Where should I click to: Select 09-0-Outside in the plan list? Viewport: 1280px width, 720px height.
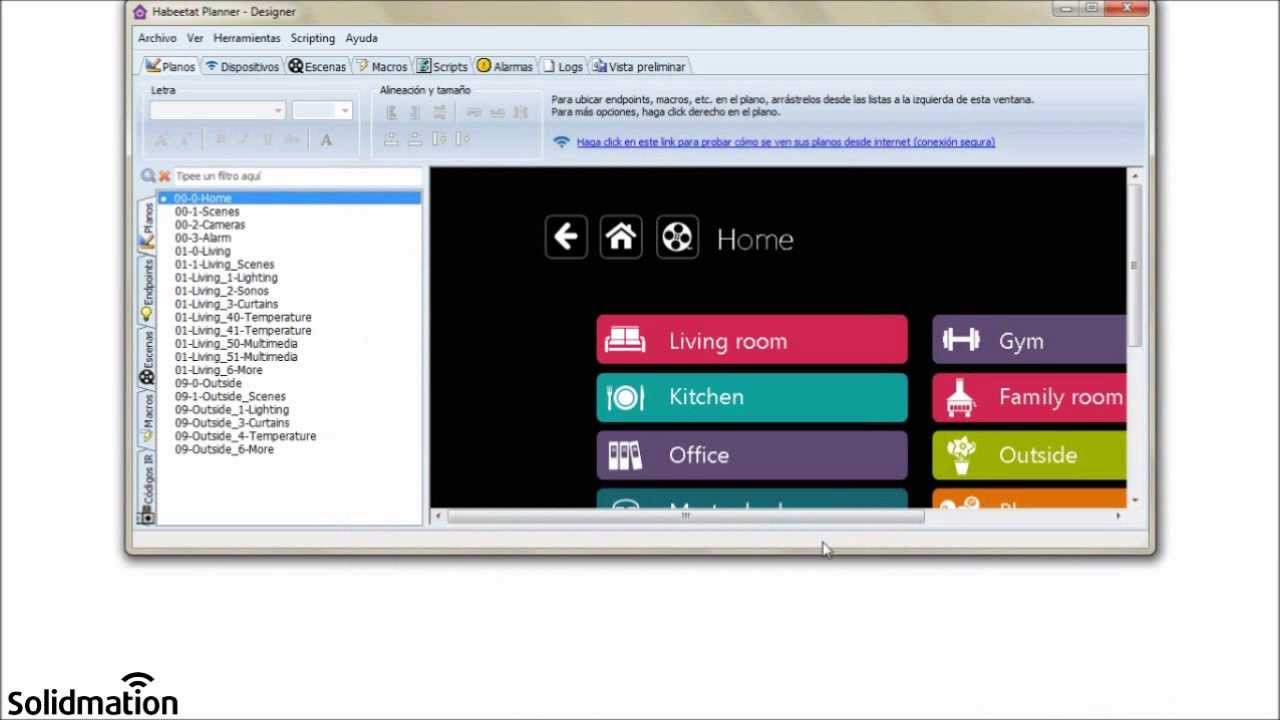pyautogui.click(x=208, y=383)
